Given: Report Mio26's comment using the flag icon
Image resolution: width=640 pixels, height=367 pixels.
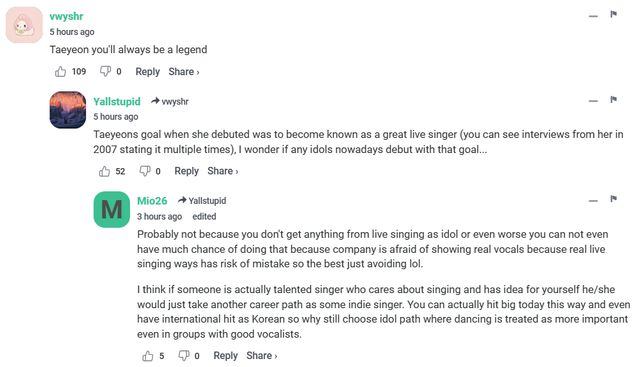Looking at the screenshot, I should click(613, 199).
